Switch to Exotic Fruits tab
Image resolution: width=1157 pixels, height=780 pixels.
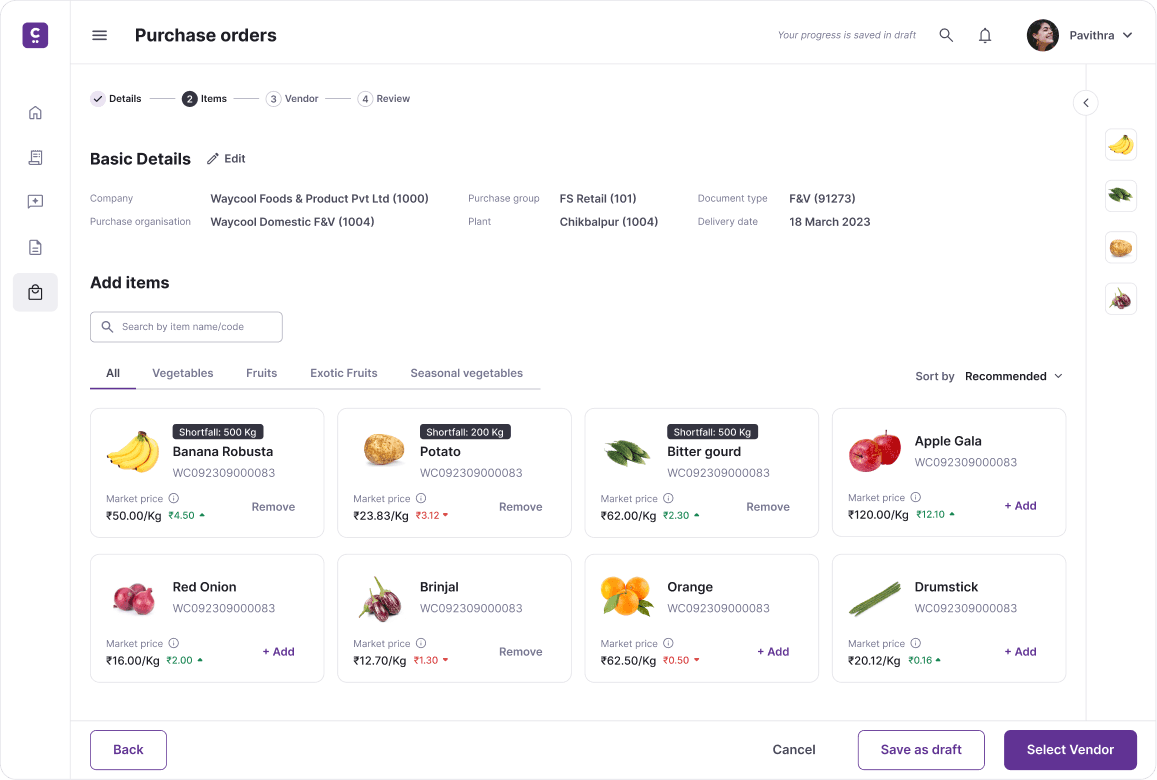pyautogui.click(x=344, y=373)
